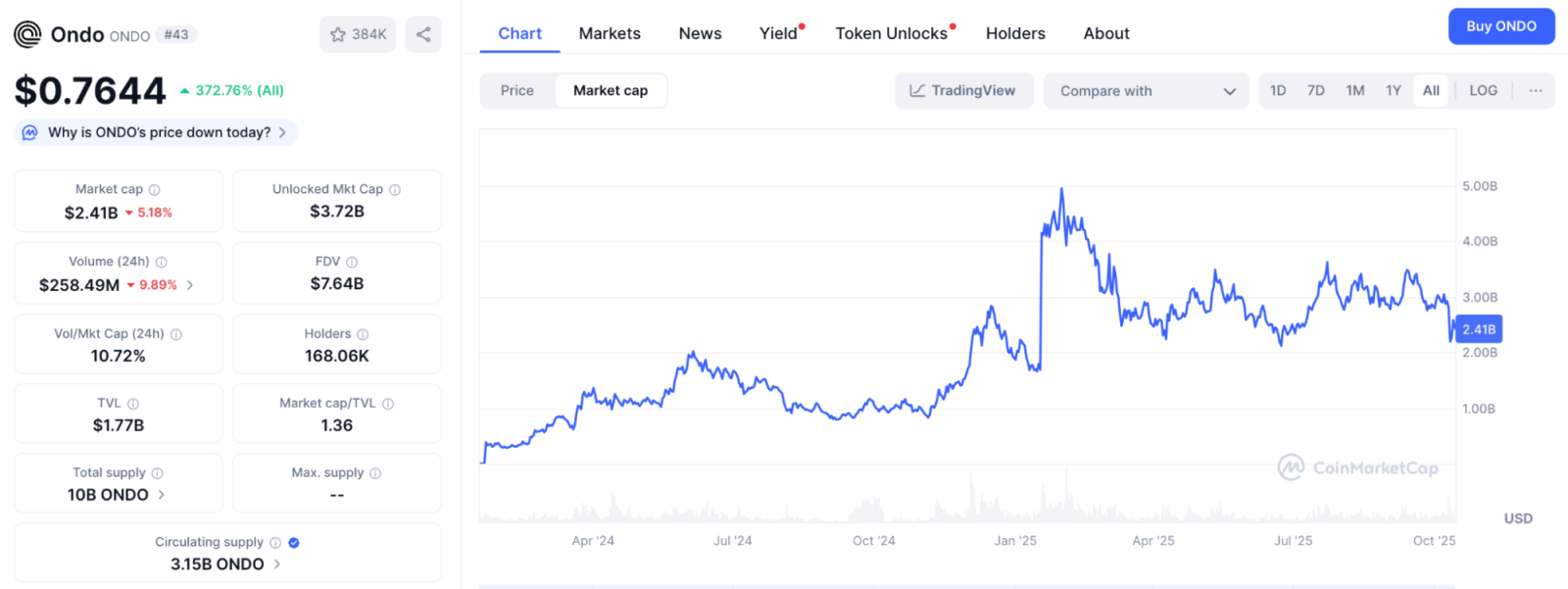Click the Unlocked Mkt Cap info icon
The height and width of the screenshot is (589, 1568).
395,190
